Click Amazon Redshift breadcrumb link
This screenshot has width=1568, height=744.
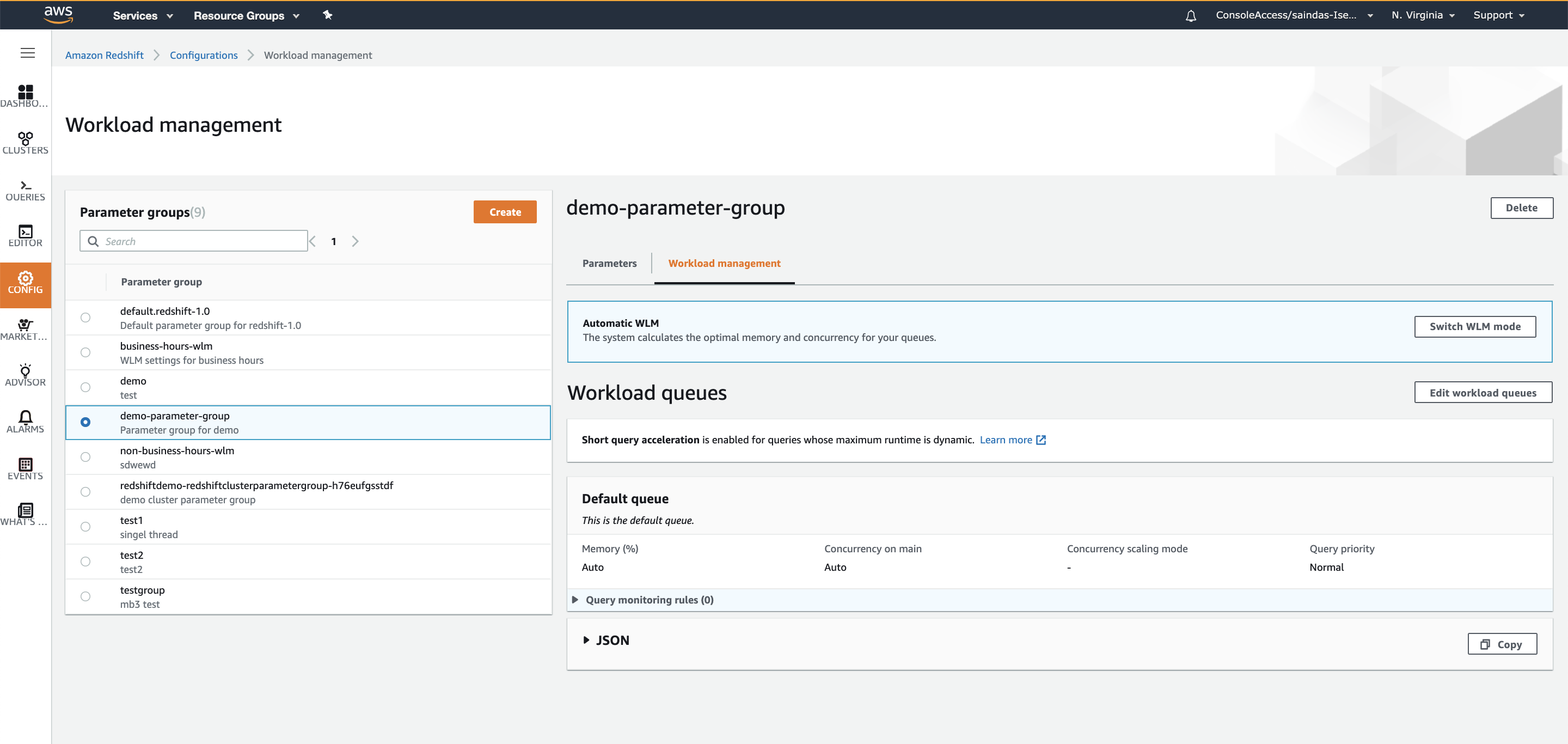(x=104, y=55)
